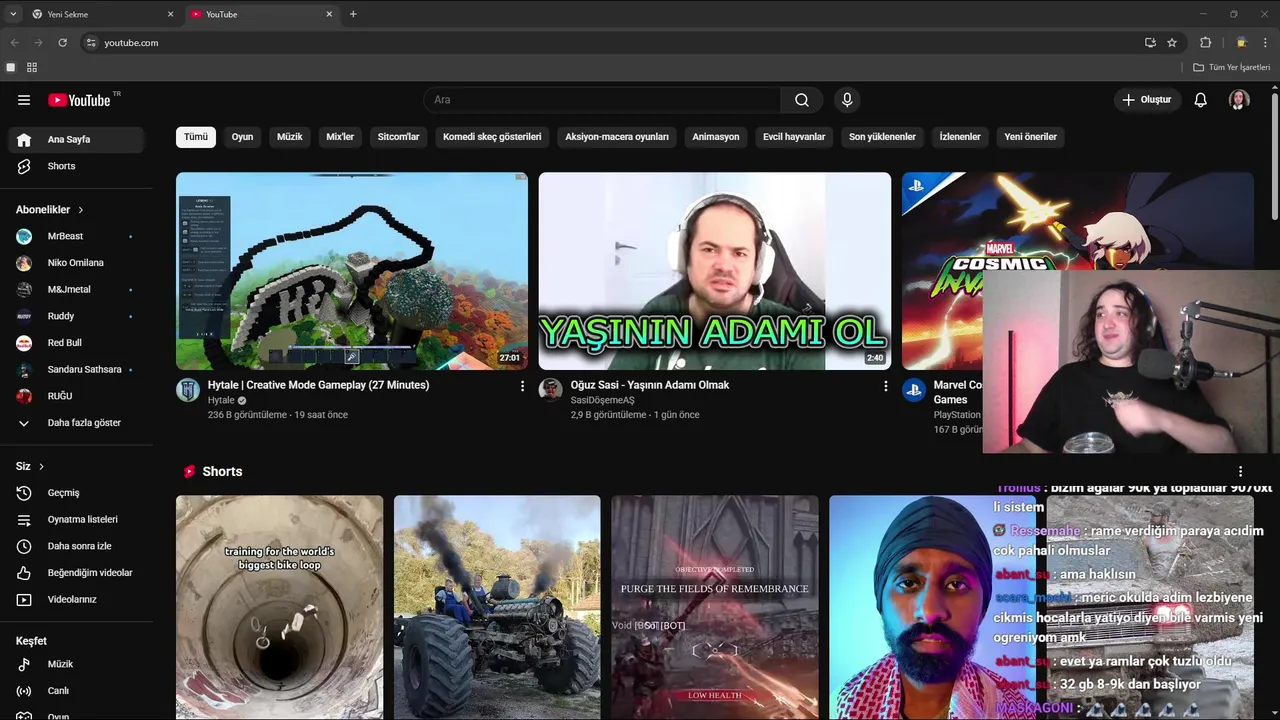Open Sandaru Sathsara channel in sidebar
Screen dimensions: 1280x720
point(76,369)
